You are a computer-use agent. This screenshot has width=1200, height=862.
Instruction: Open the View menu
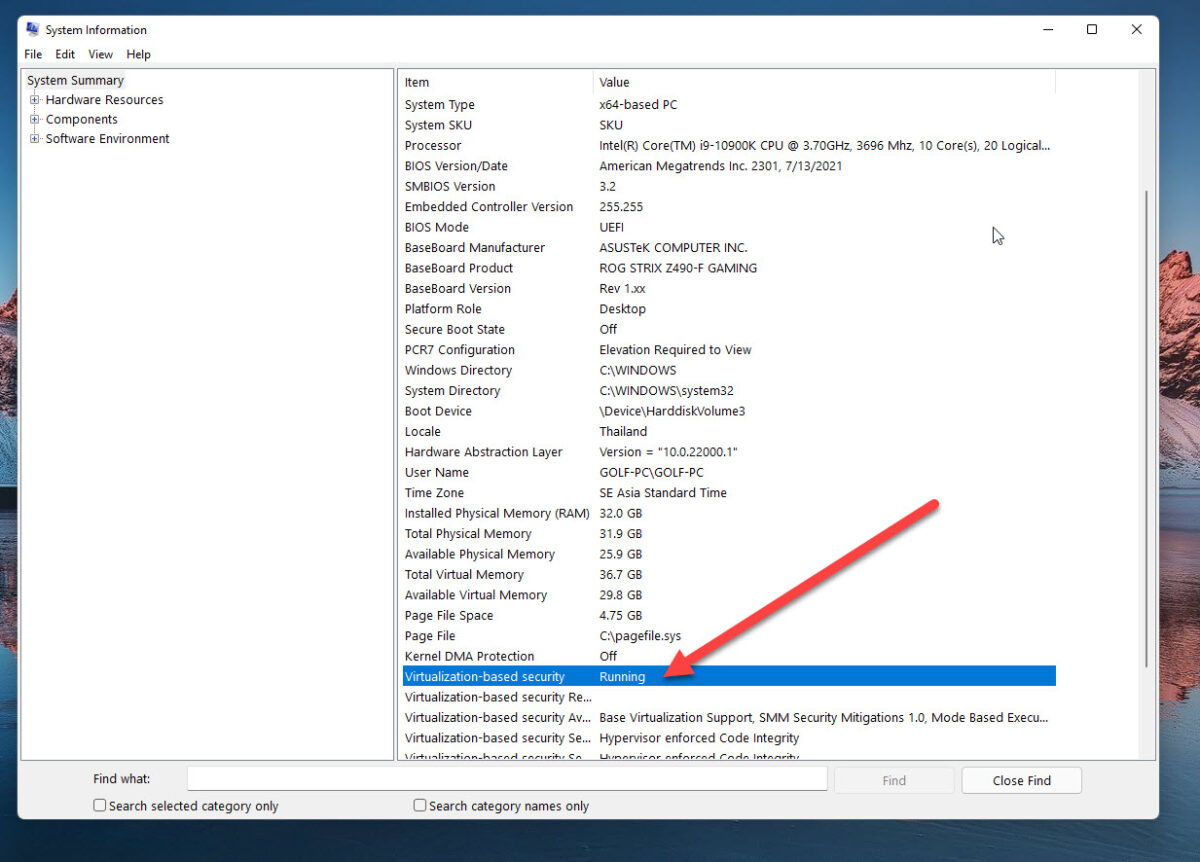pyautogui.click(x=100, y=54)
